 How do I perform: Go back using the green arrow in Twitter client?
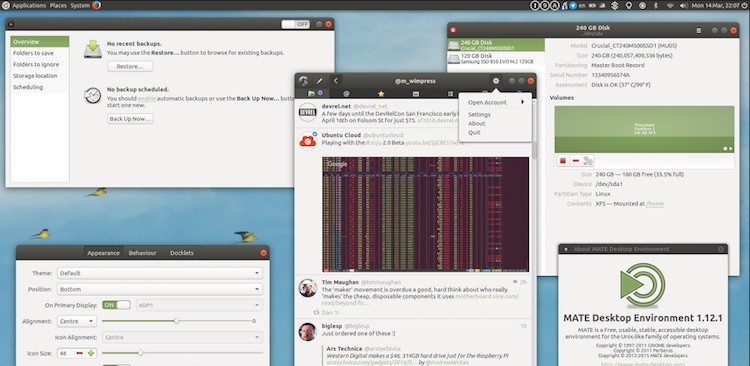click(x=336, y=81)
